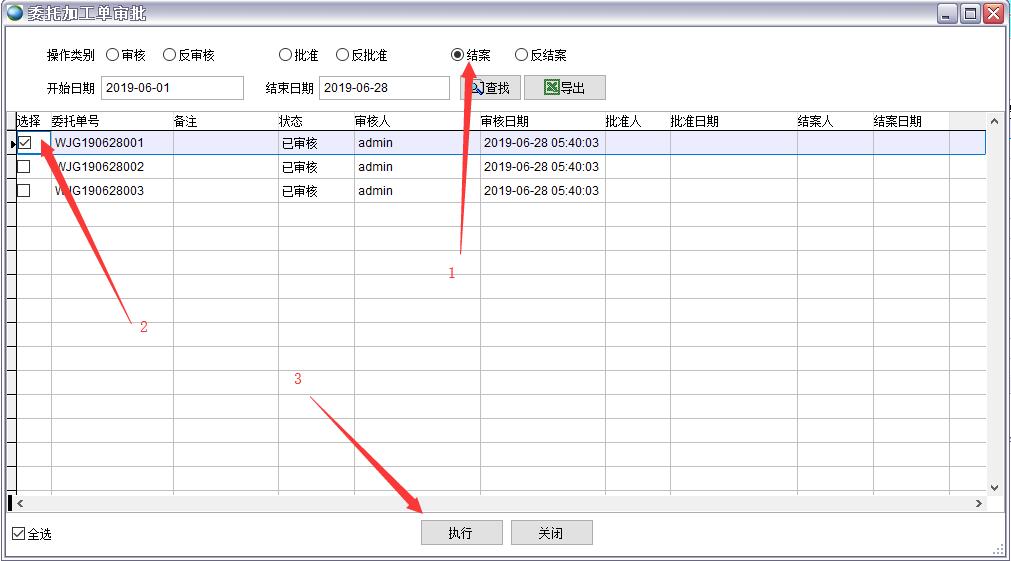The width and height of the screenshot is (1011, 561).
Task: Select the 反审核 radio option
Action: coord(170,55)
